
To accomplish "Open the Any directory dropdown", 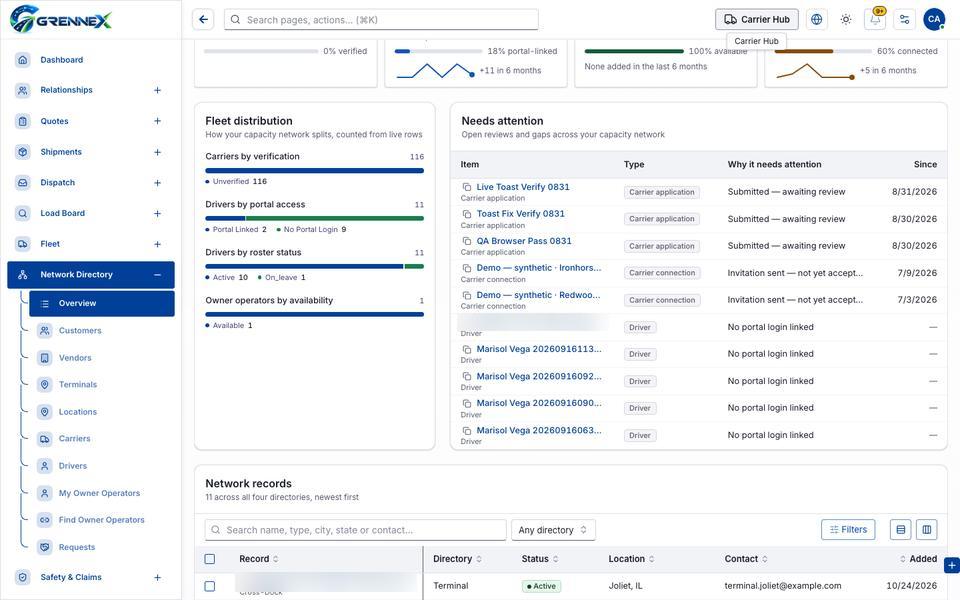I will point(553,530).
